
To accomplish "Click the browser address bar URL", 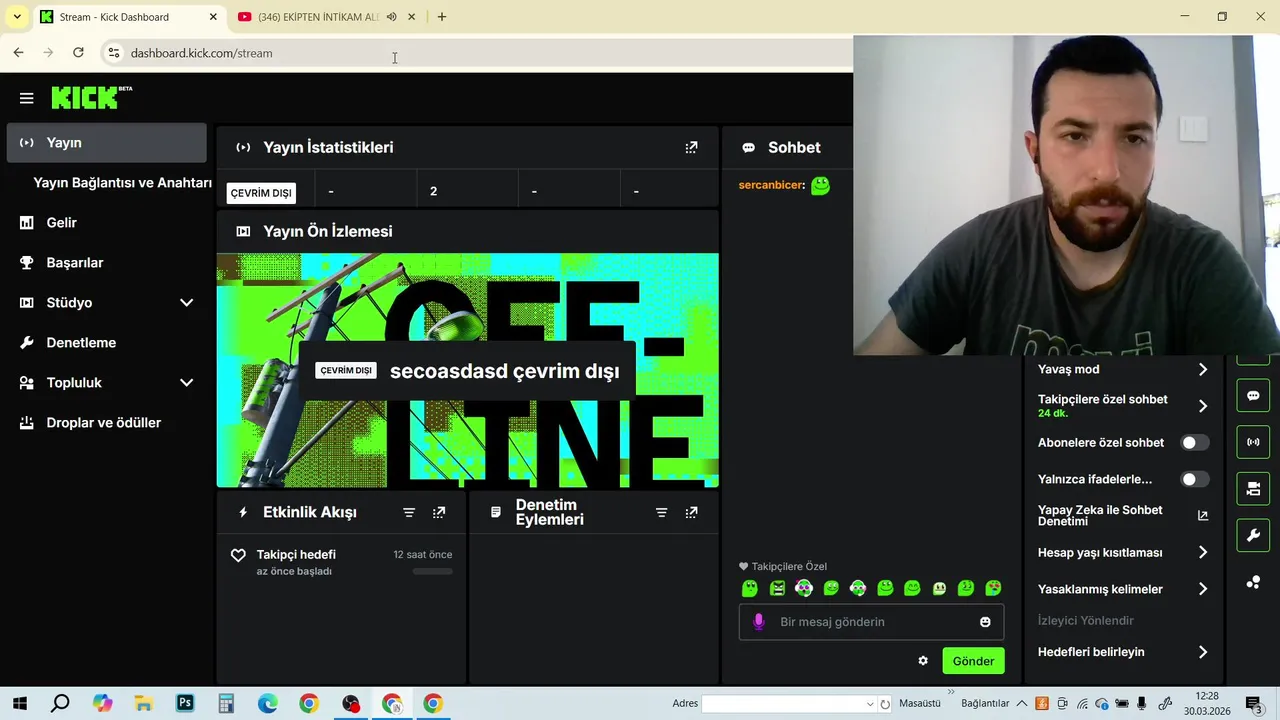I will point(201,53).
